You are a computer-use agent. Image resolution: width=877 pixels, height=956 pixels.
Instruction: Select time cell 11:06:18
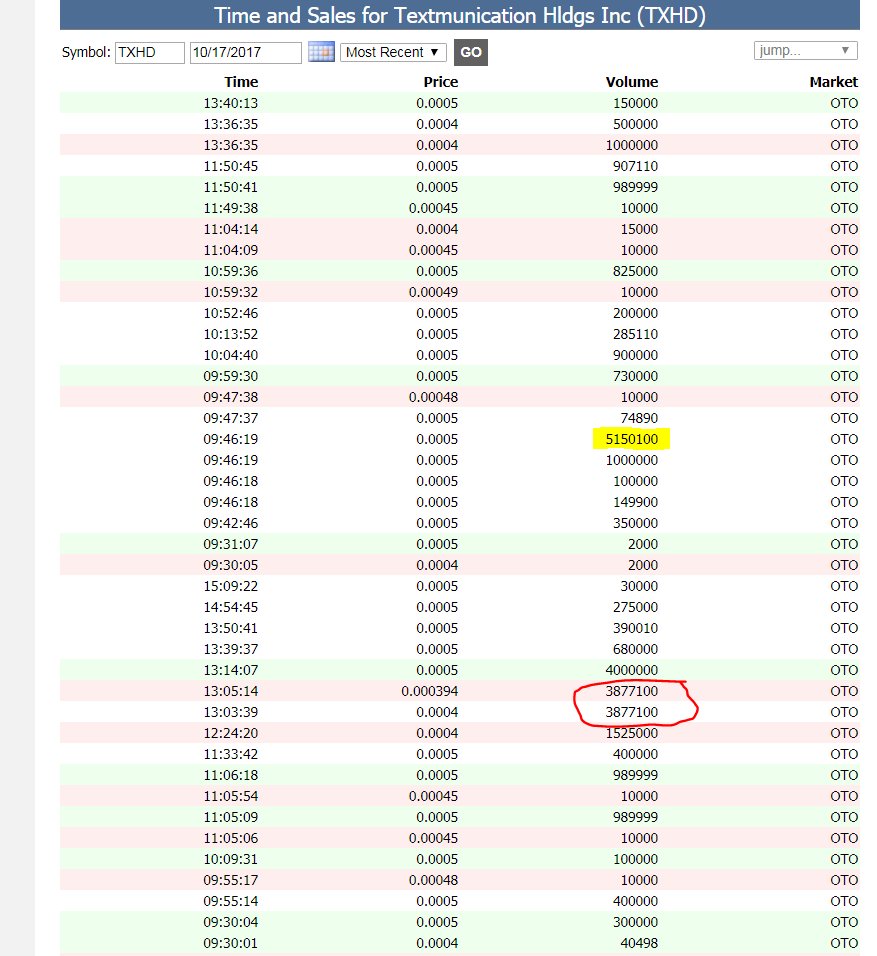coord(231,775)
